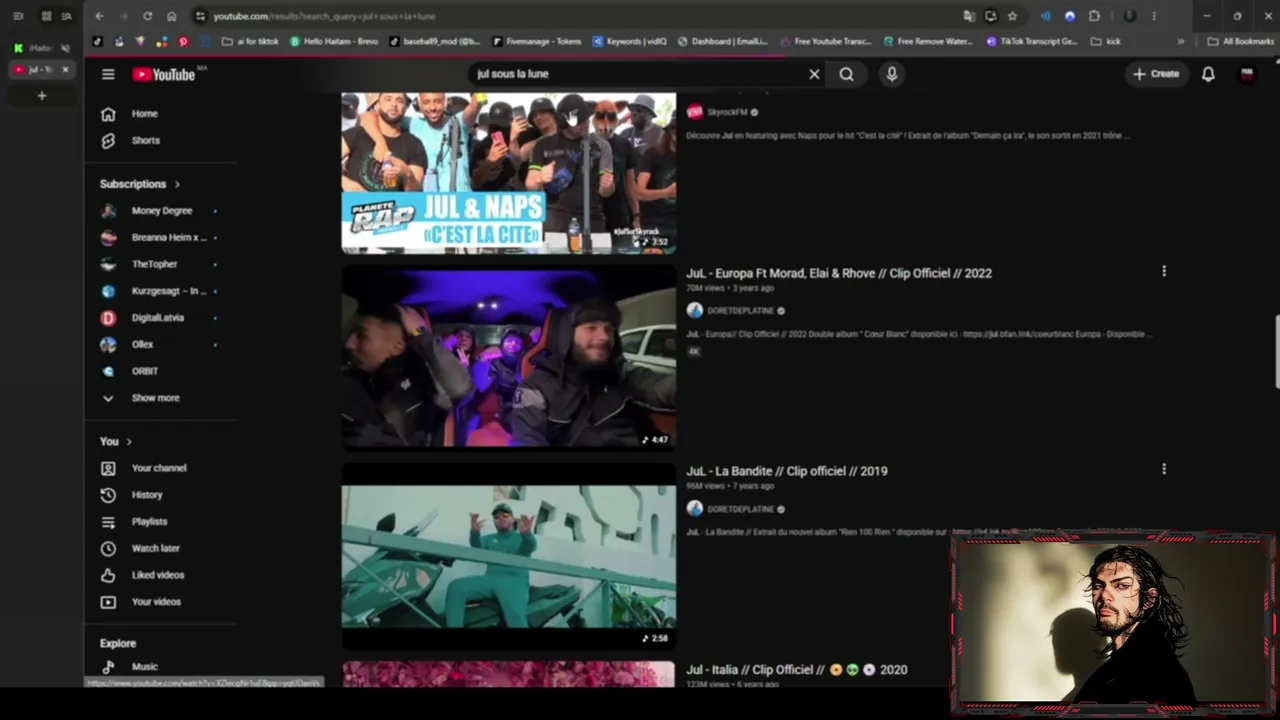This screenshot has height=720, width=1280.
Task: Go to YouTube home via logo
Action: [163, 74]
